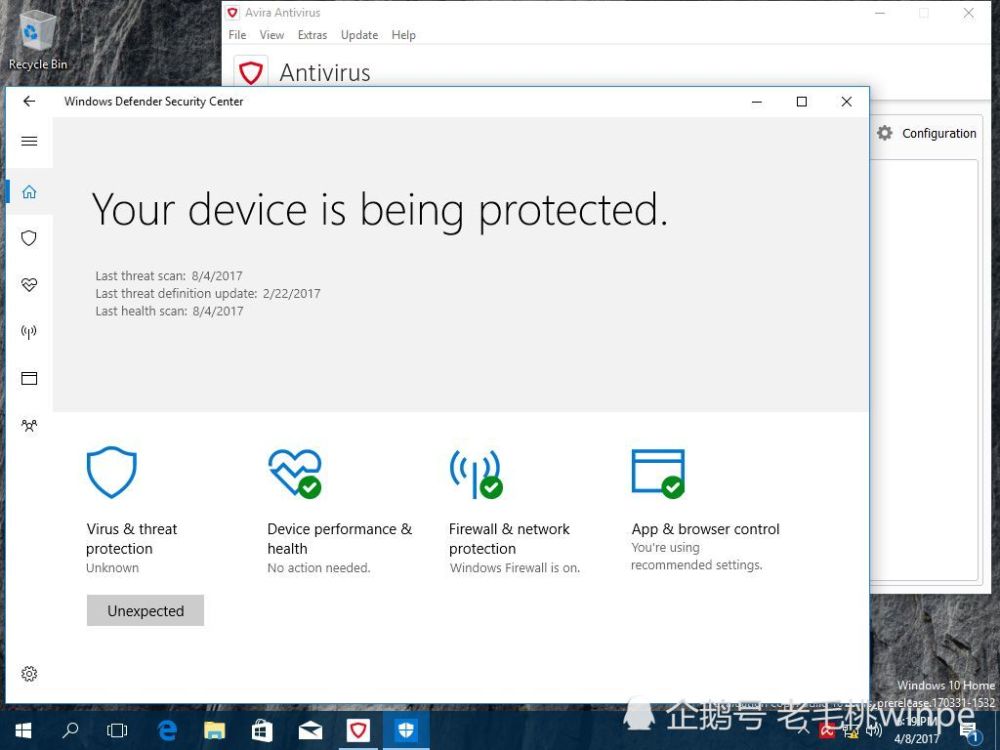Click the Last health scan date text

pyautogui.click(x=170, y=311)
